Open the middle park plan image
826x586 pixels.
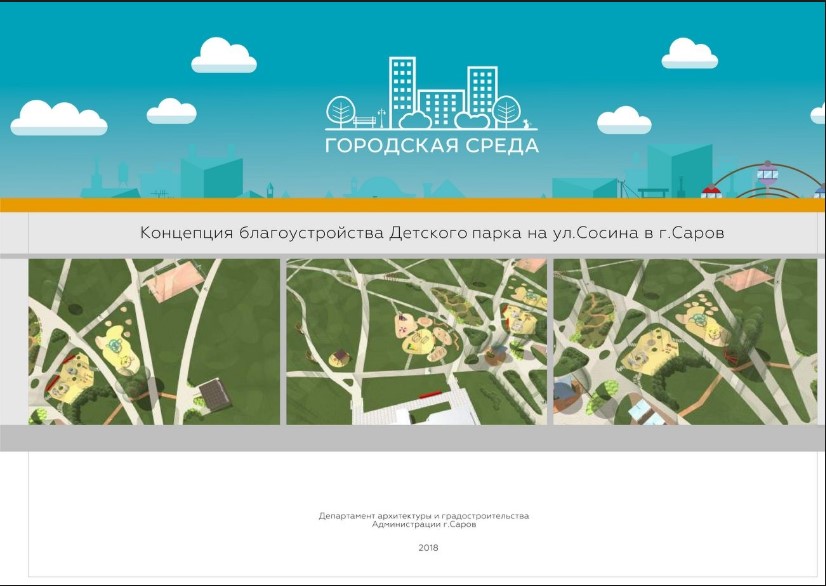416,341
